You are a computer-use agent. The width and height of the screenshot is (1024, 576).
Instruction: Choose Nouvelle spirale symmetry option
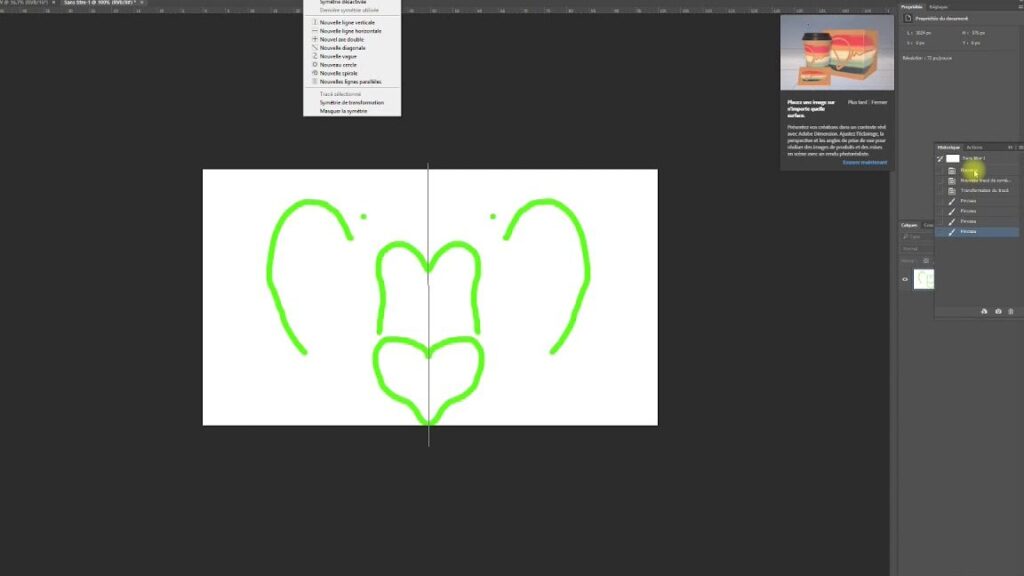352,73
